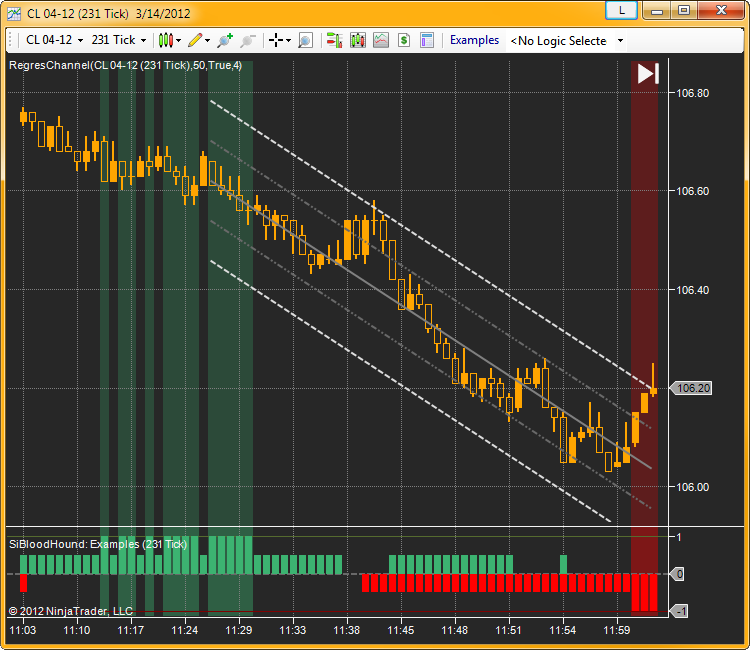Open the CL 04-12 instrument dropdown
Screen dimensions: 750x650
[55, 40]
